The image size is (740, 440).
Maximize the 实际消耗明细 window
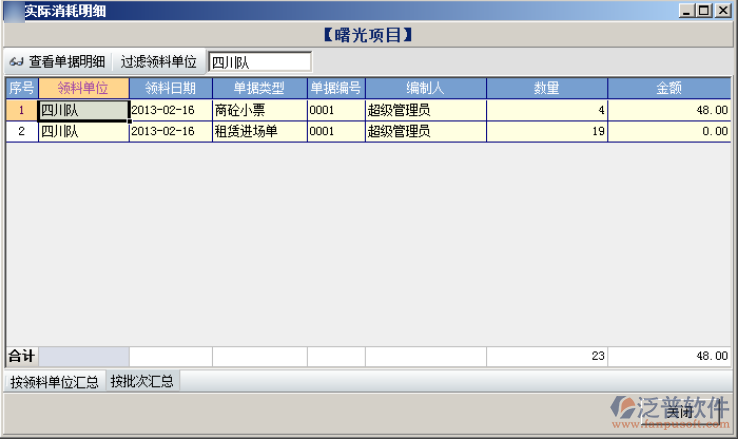coord(704,10)
